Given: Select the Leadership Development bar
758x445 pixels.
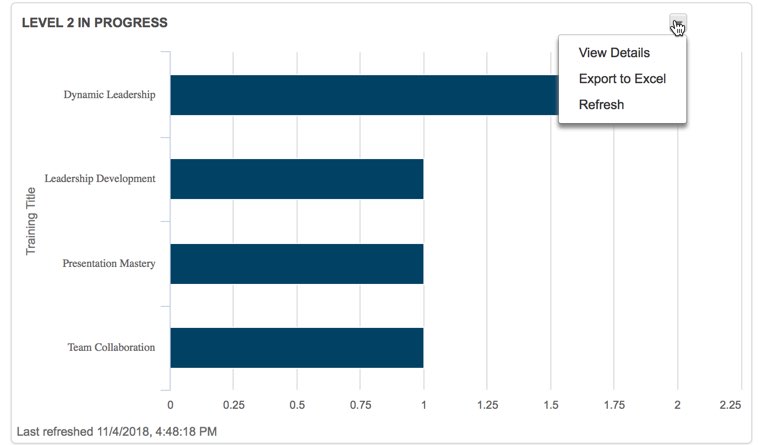Looking at the screenshot, I should (297, 179).
